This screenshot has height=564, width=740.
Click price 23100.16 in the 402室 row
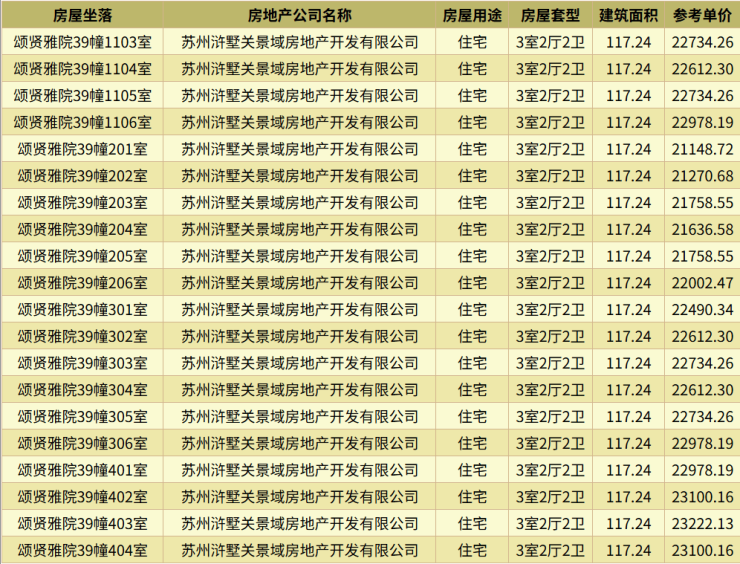coord(702,497)
